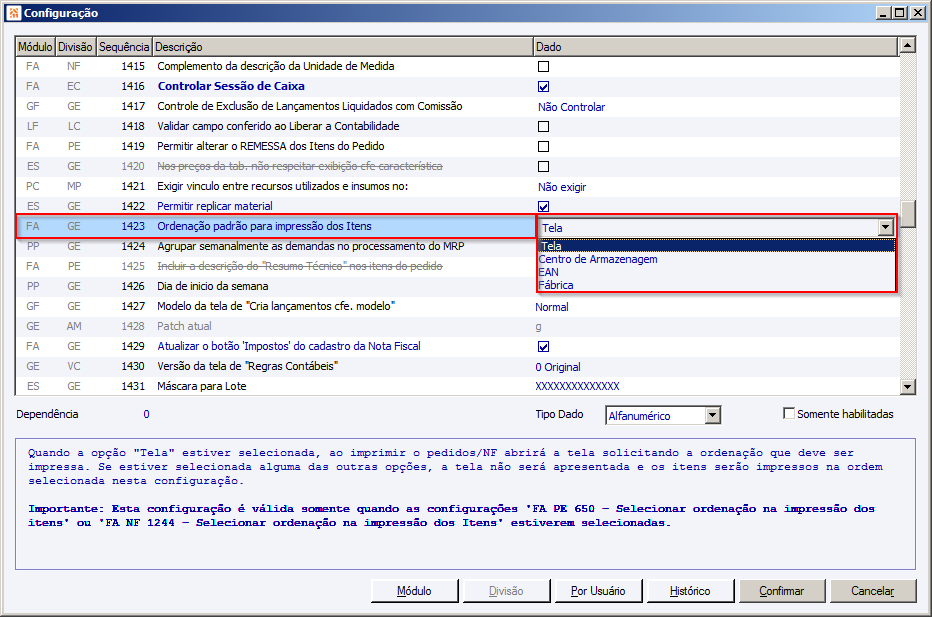This screenshot has height=617, width=932.
Task: Open the Tipo Dado Alfanumérico dropdown
Action: (x=713, y=415)
